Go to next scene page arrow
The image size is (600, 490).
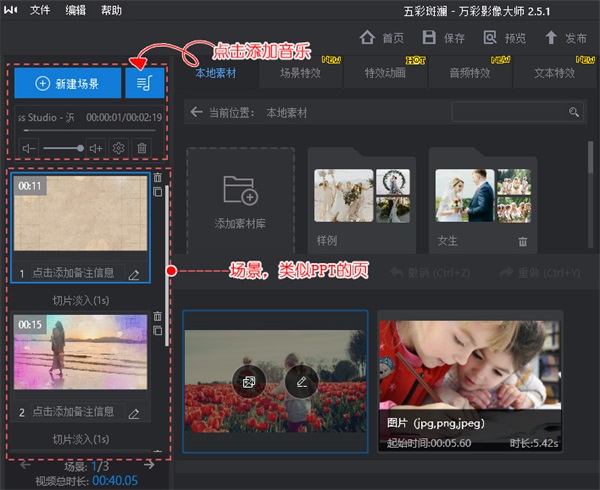149,464
